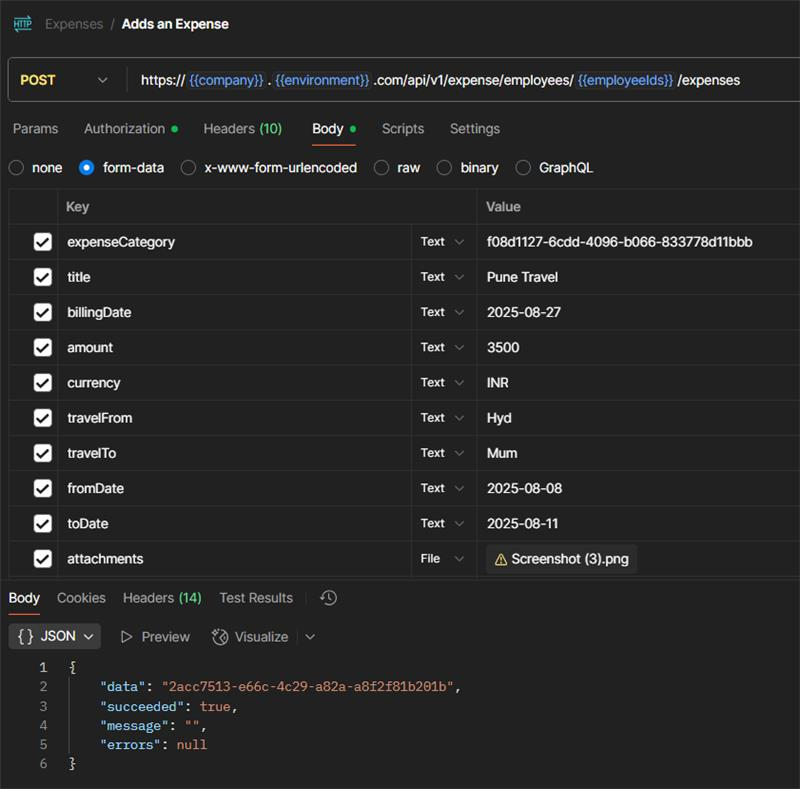This screenshot has width=800, height=789.
Task: Click the HTTP request icon
Action: click(22, 23)
